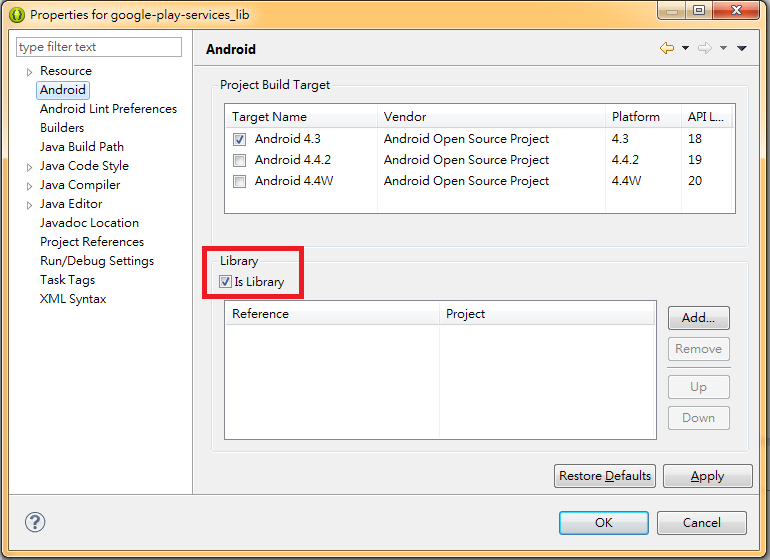Click API level 20 cell
The width and height of the screenshot is (770, 560).
pyautogui.click(x=695, y=181)
